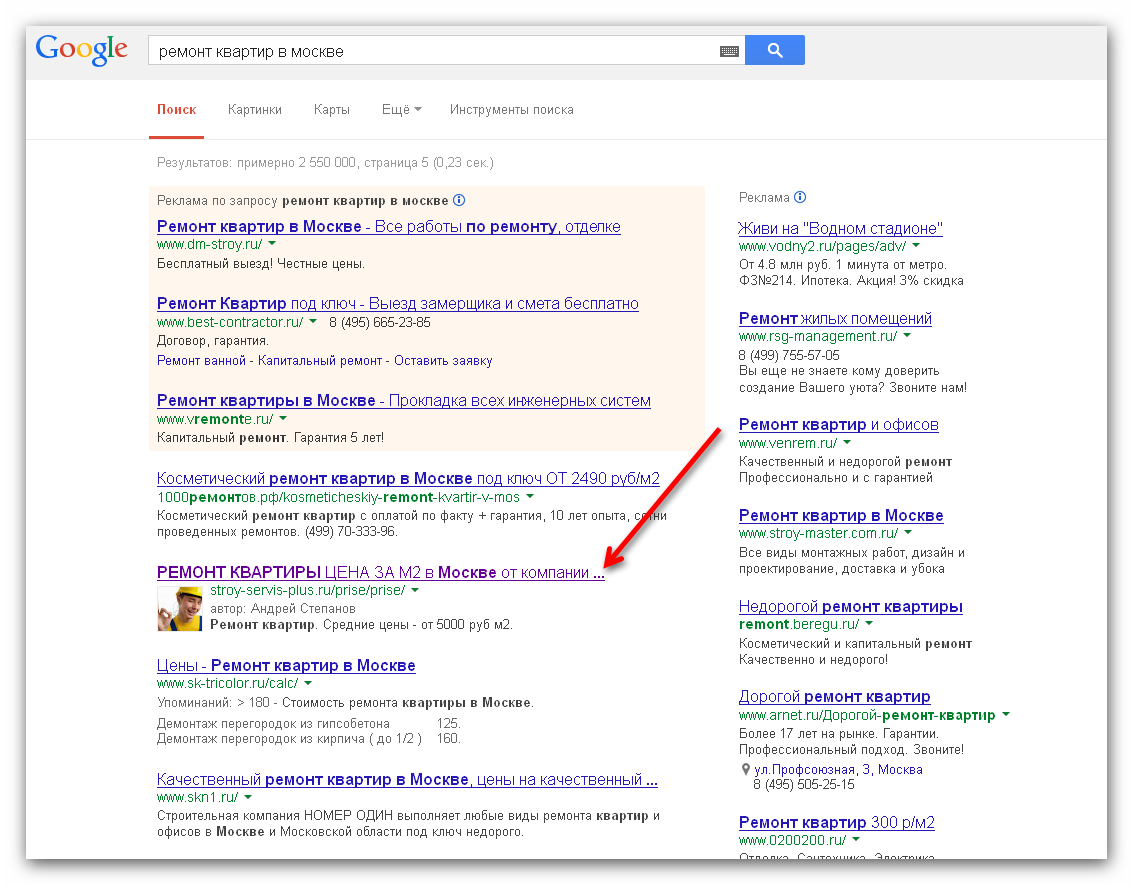The image size is (1133, 885).
Task: Expand arrow next to remont.beregu.ru/
Action: point(869,623)
